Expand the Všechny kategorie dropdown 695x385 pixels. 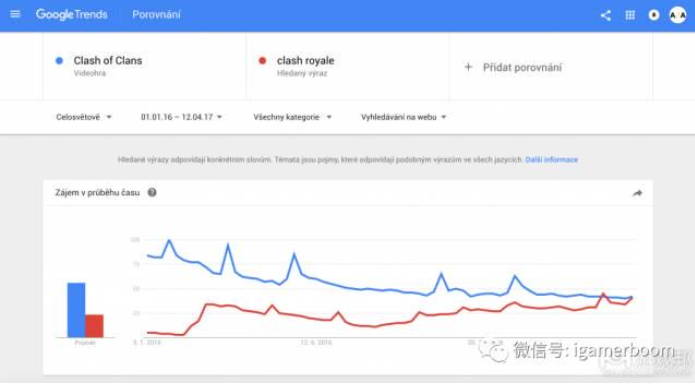(x=293, y=117)
